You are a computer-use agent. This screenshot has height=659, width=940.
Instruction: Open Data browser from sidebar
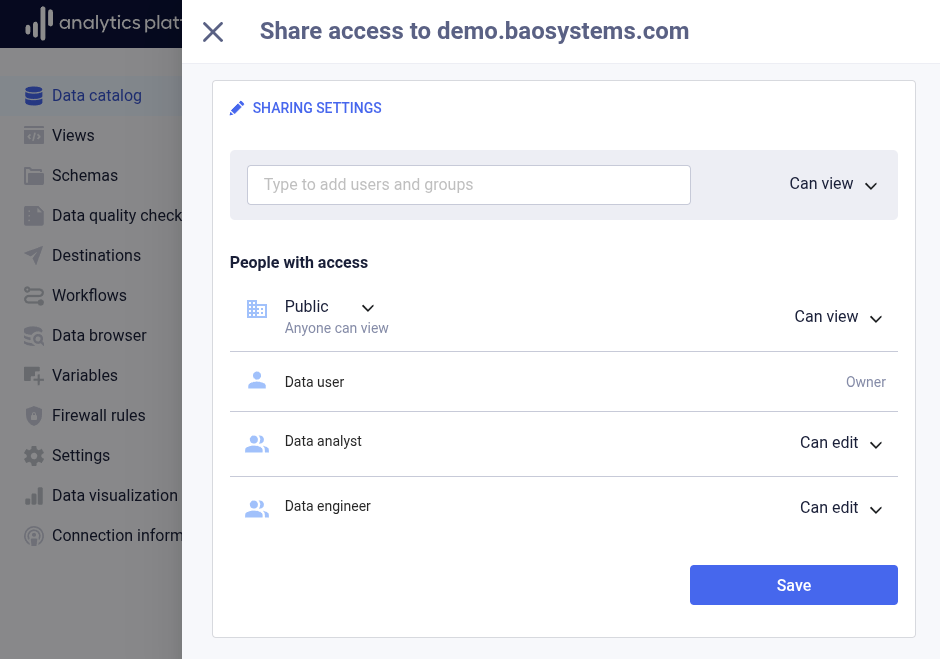point(99,336)
